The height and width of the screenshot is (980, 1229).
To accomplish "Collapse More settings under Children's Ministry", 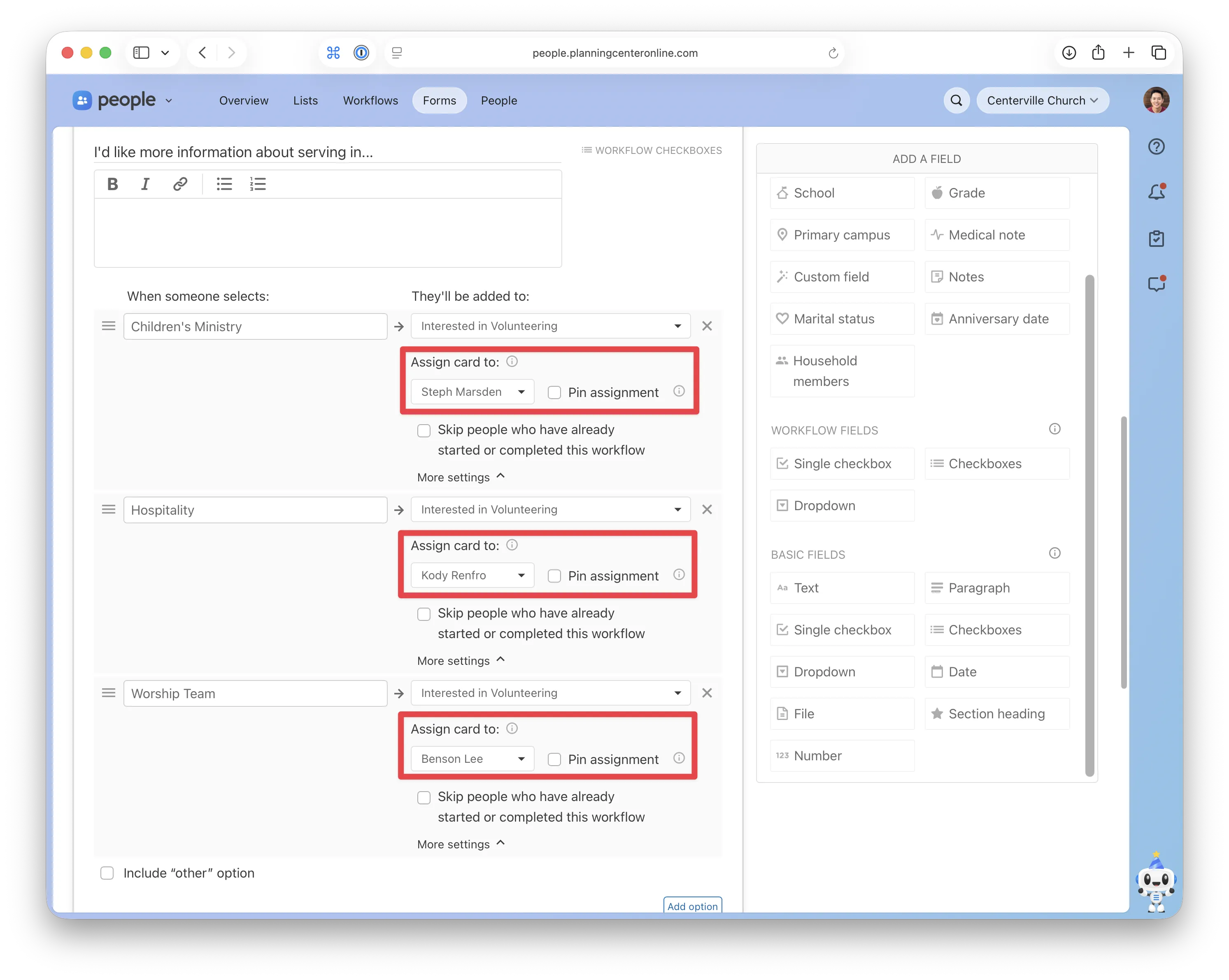I will [461, 477].
